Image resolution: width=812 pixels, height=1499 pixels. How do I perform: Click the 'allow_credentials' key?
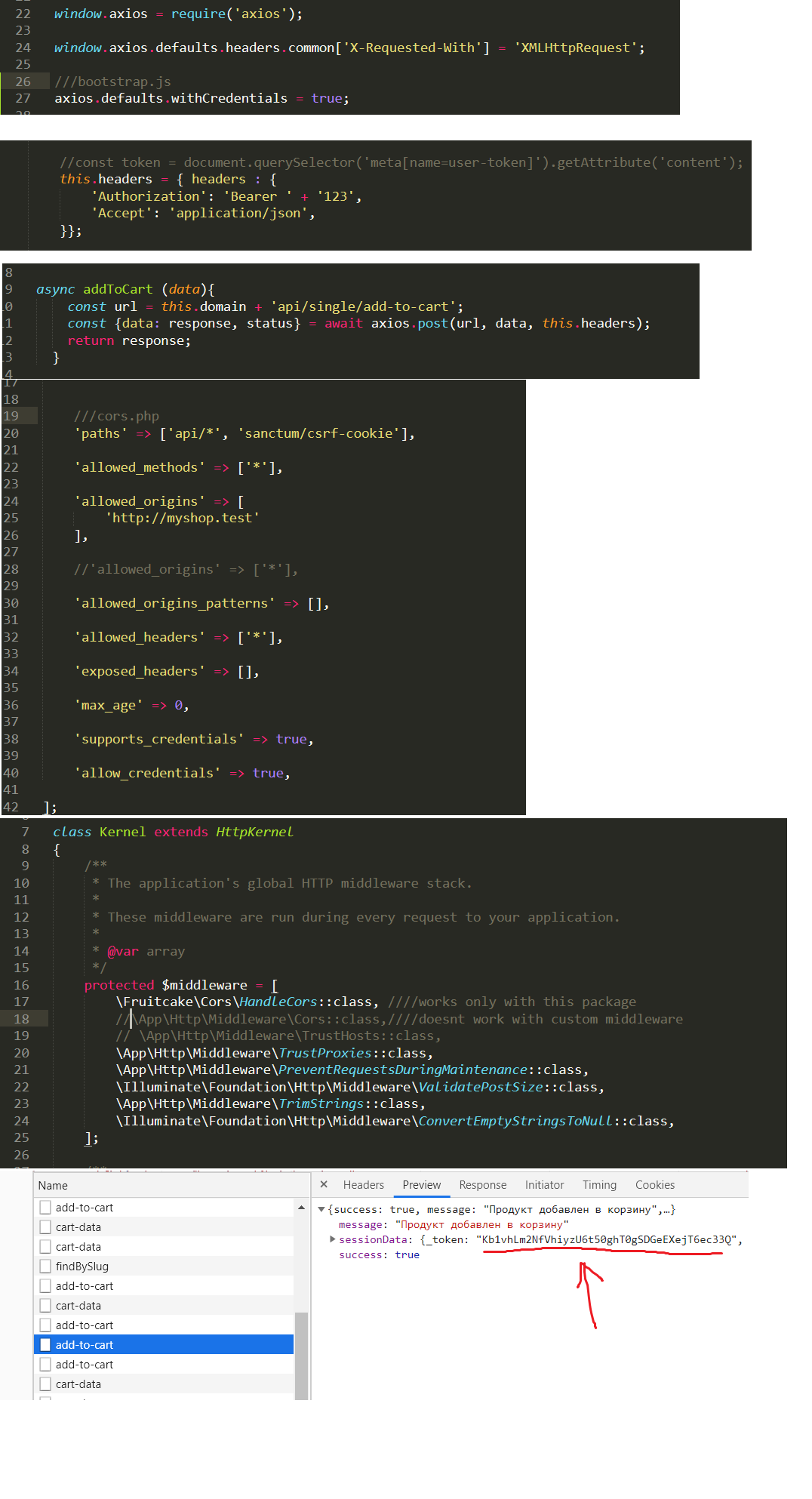pos(147,773)
